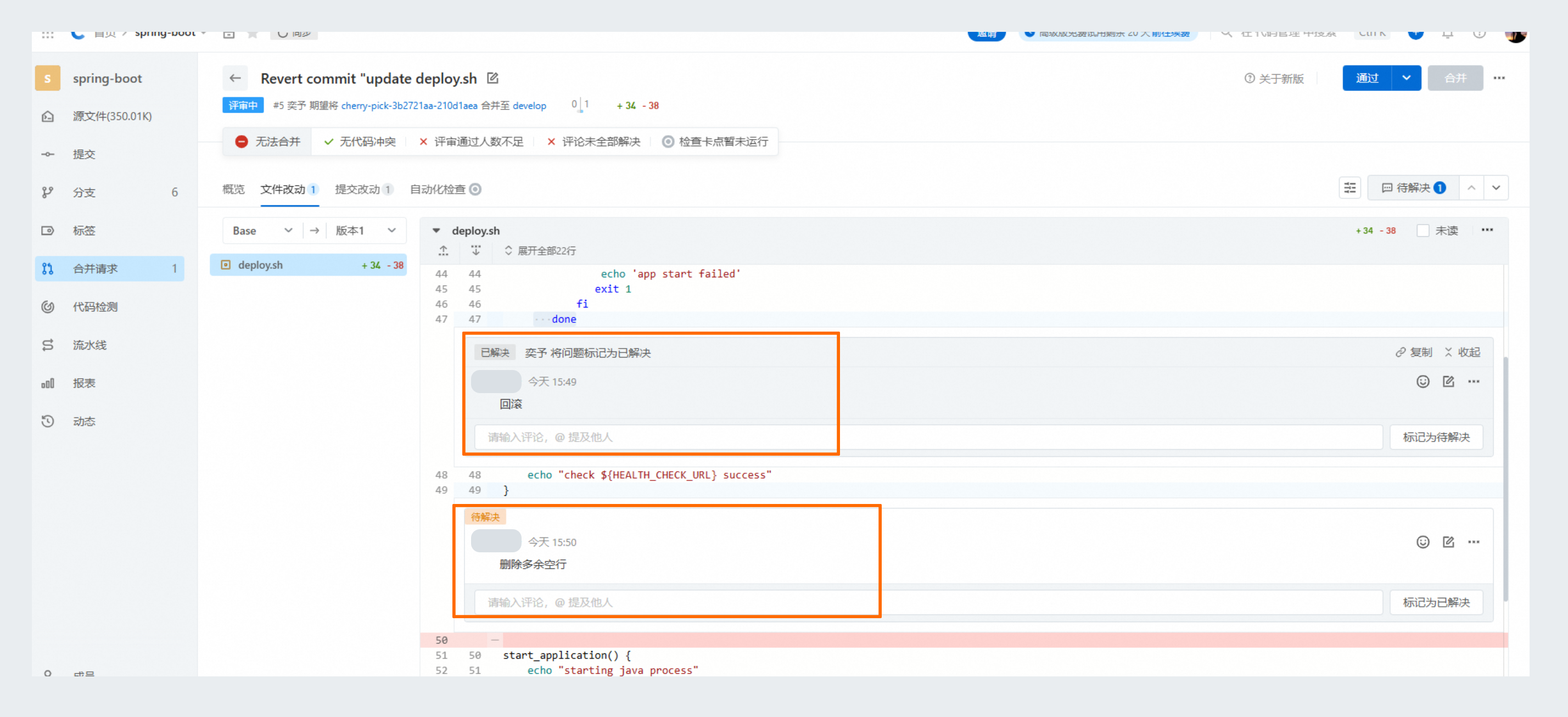Open Reports (报表) in sidebar
The image size is (1568, 717).
(110, 383)
